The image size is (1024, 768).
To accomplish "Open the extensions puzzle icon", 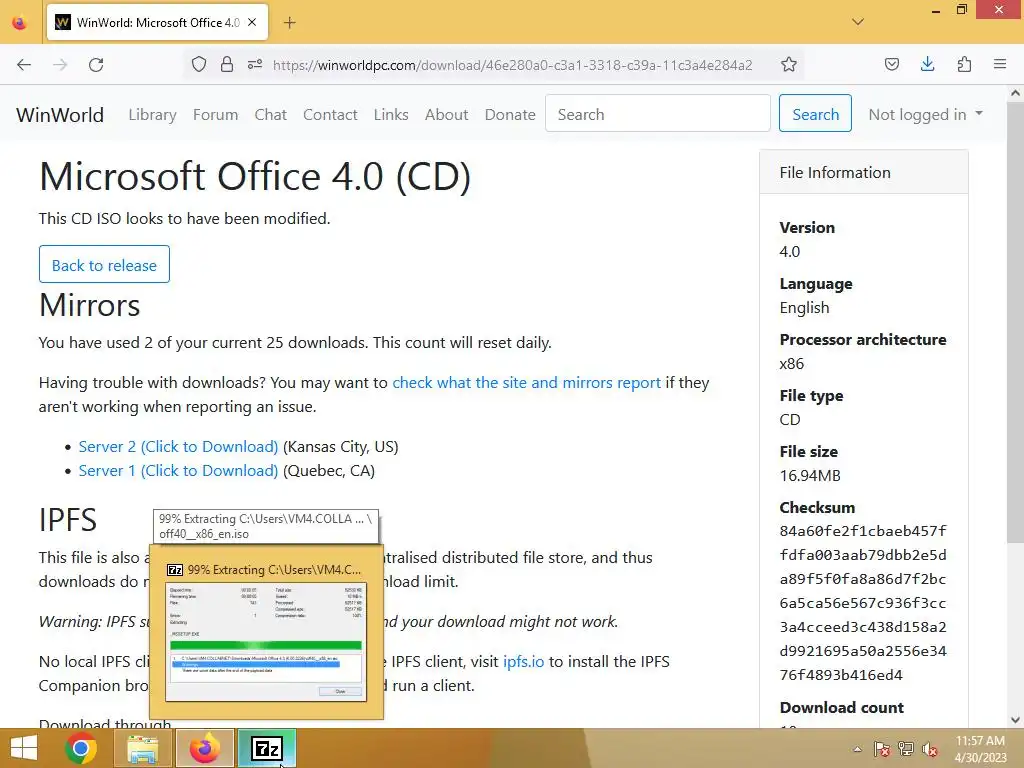I will pyautogui.click(x=964, y=64).
